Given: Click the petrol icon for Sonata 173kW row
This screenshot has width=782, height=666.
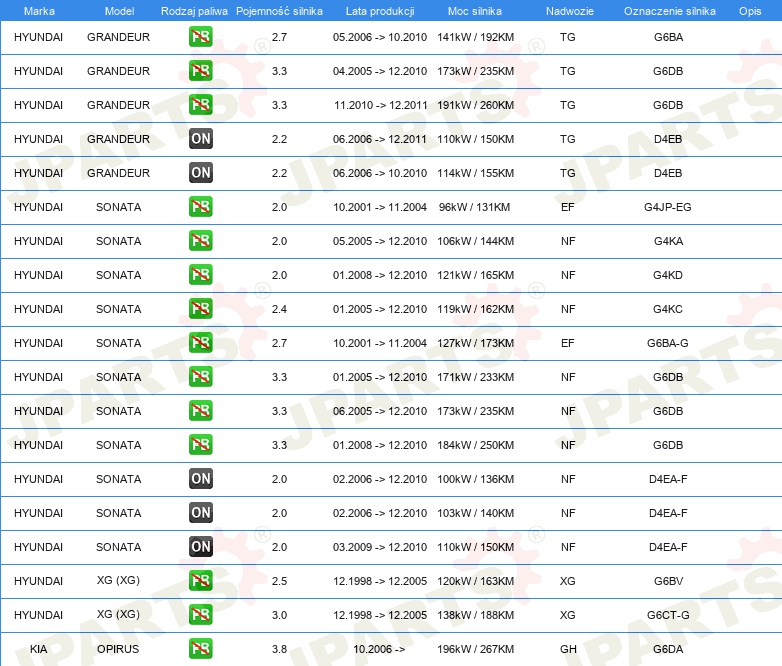Looking at the screenshot, I should 200,411.
